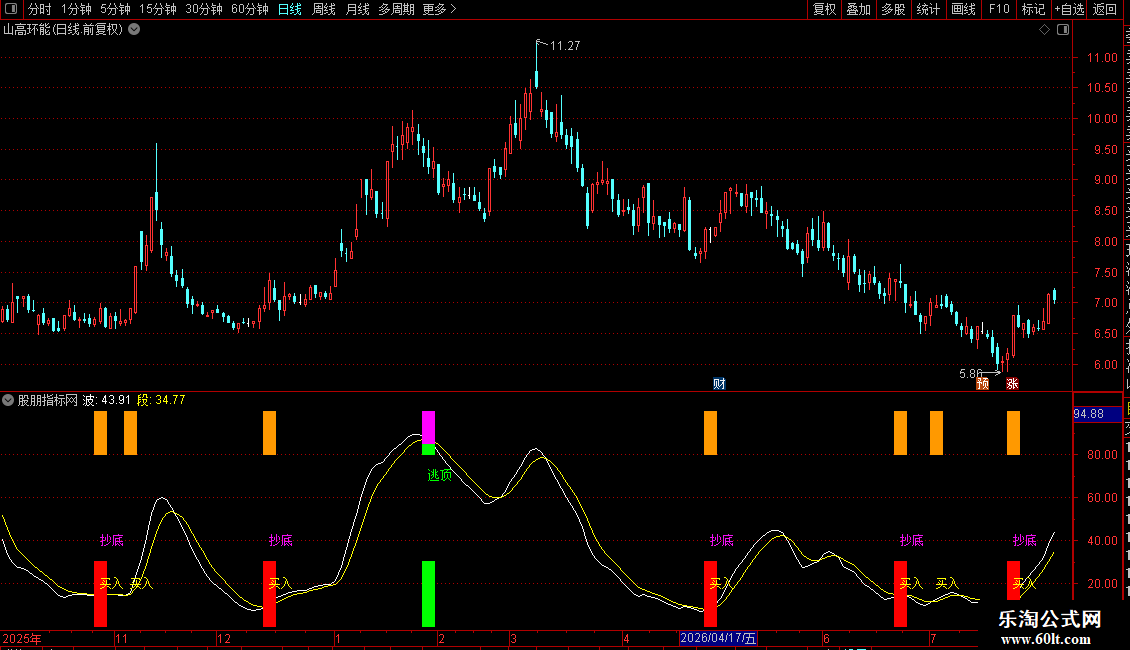Viewport: 1130px width, 650px height.
Task: Open the 多周期 multi-period view
Action: [396, 9]
